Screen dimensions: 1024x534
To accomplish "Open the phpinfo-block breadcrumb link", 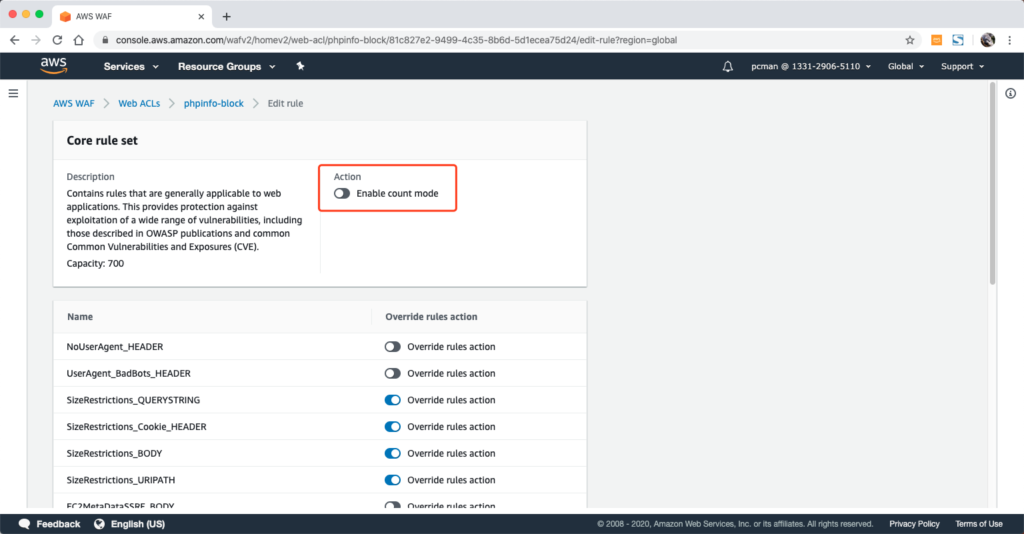I will pyautogui.click(x=213, y=103).
